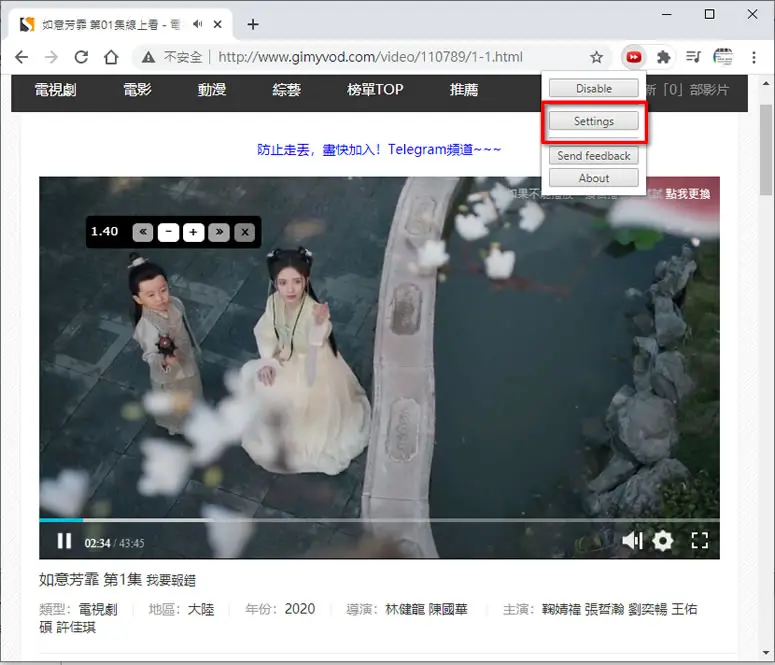Click the video progress bar
The width and height of the screenshot is (775, 665).
tap(379, 520)
